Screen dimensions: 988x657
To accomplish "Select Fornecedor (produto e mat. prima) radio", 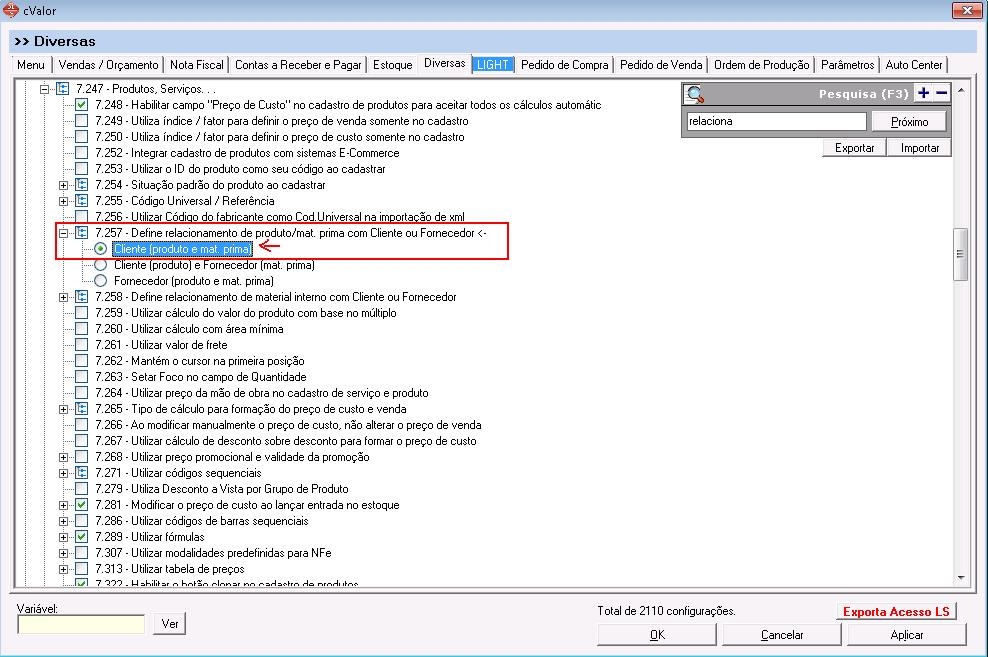I will click(x=101, y=281).
